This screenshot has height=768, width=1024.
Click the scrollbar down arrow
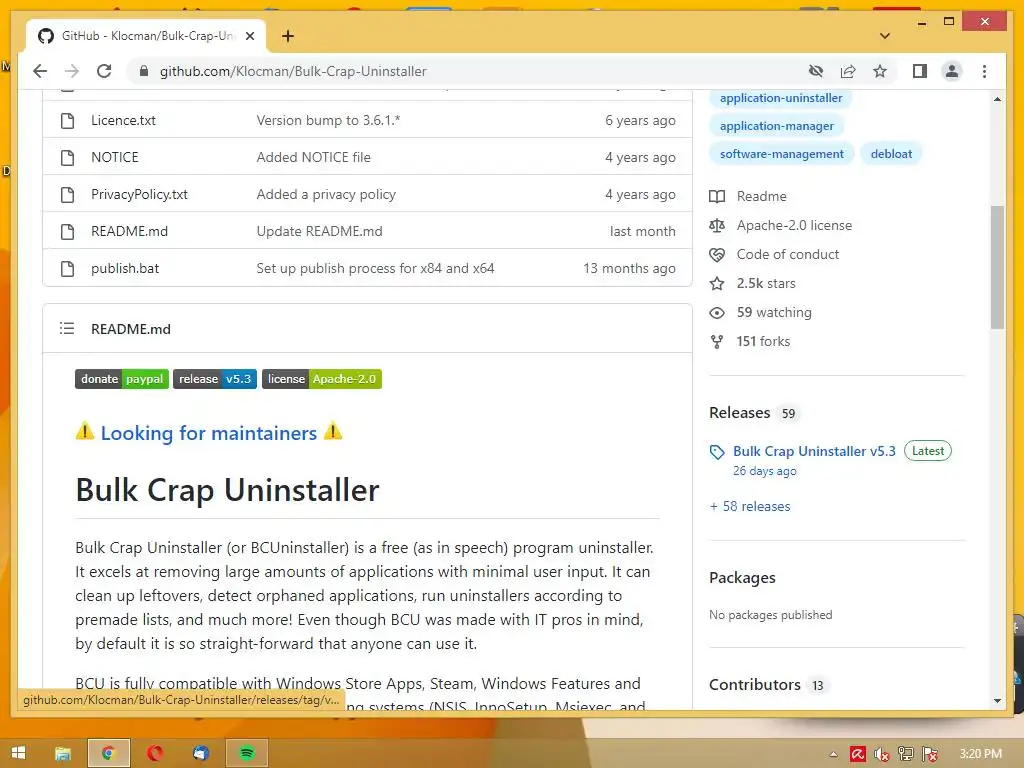997,701
